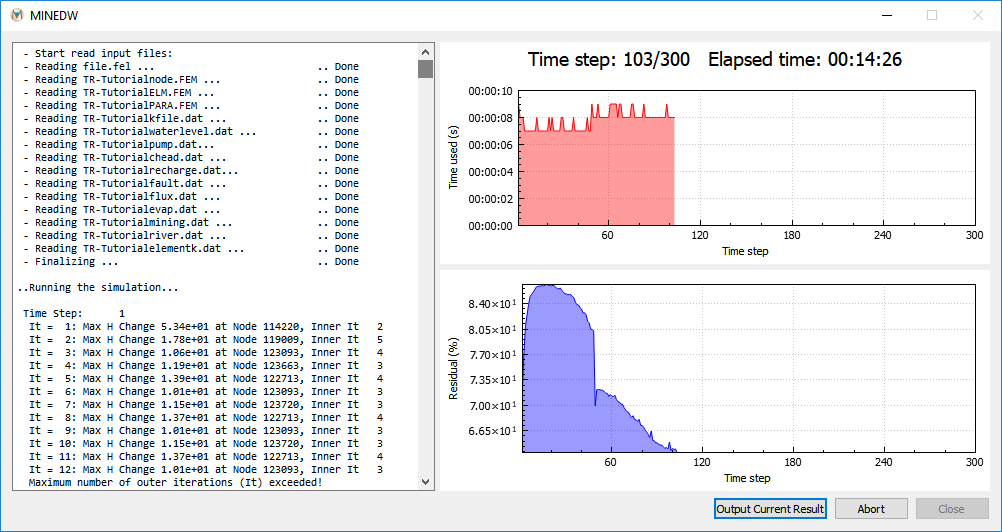Screen dimensions: 1002x532
Task: Click the log panel scrollbar thumb
Action: (x=426, y=68)
